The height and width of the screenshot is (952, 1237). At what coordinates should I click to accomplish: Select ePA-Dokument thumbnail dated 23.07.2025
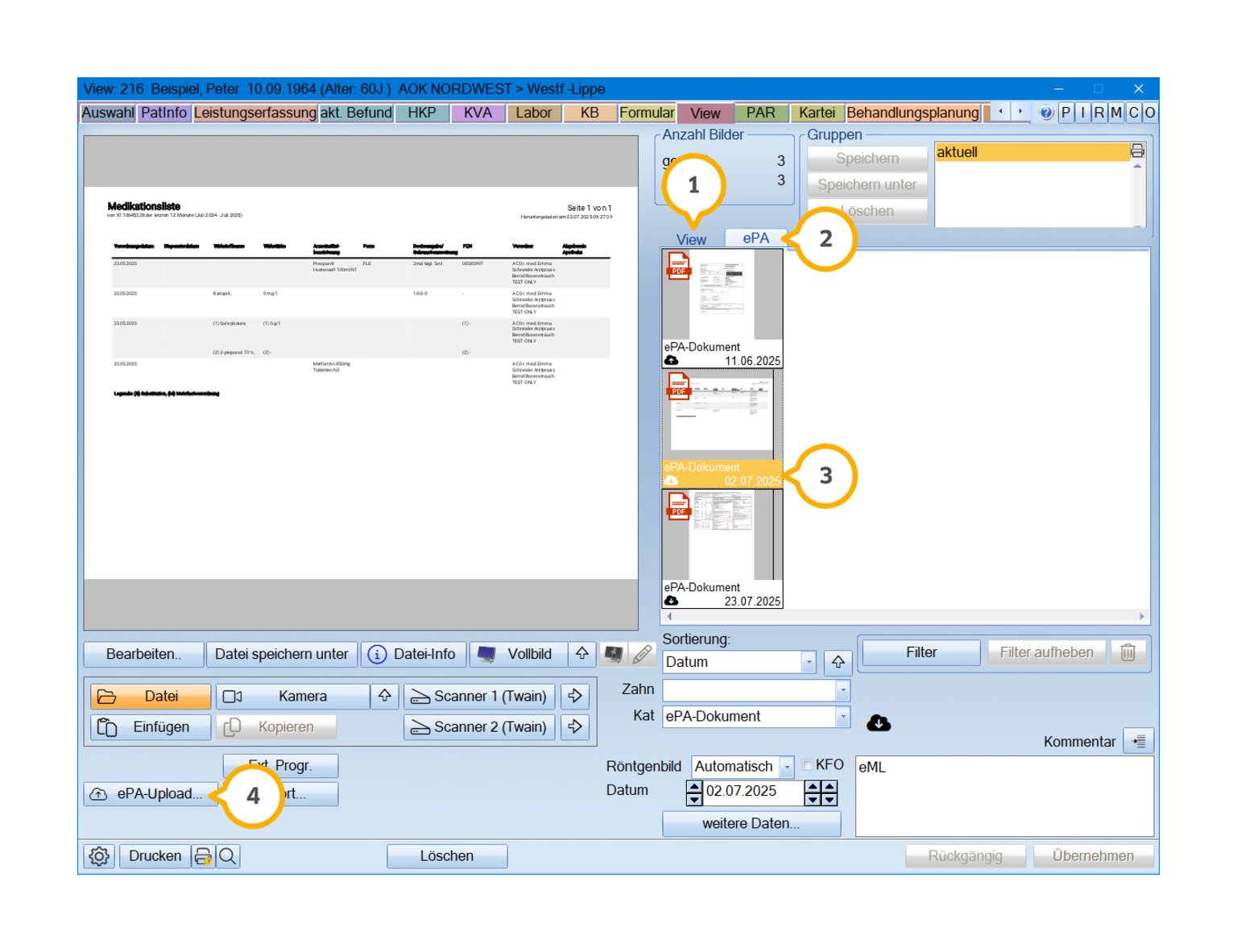(722, 548)
